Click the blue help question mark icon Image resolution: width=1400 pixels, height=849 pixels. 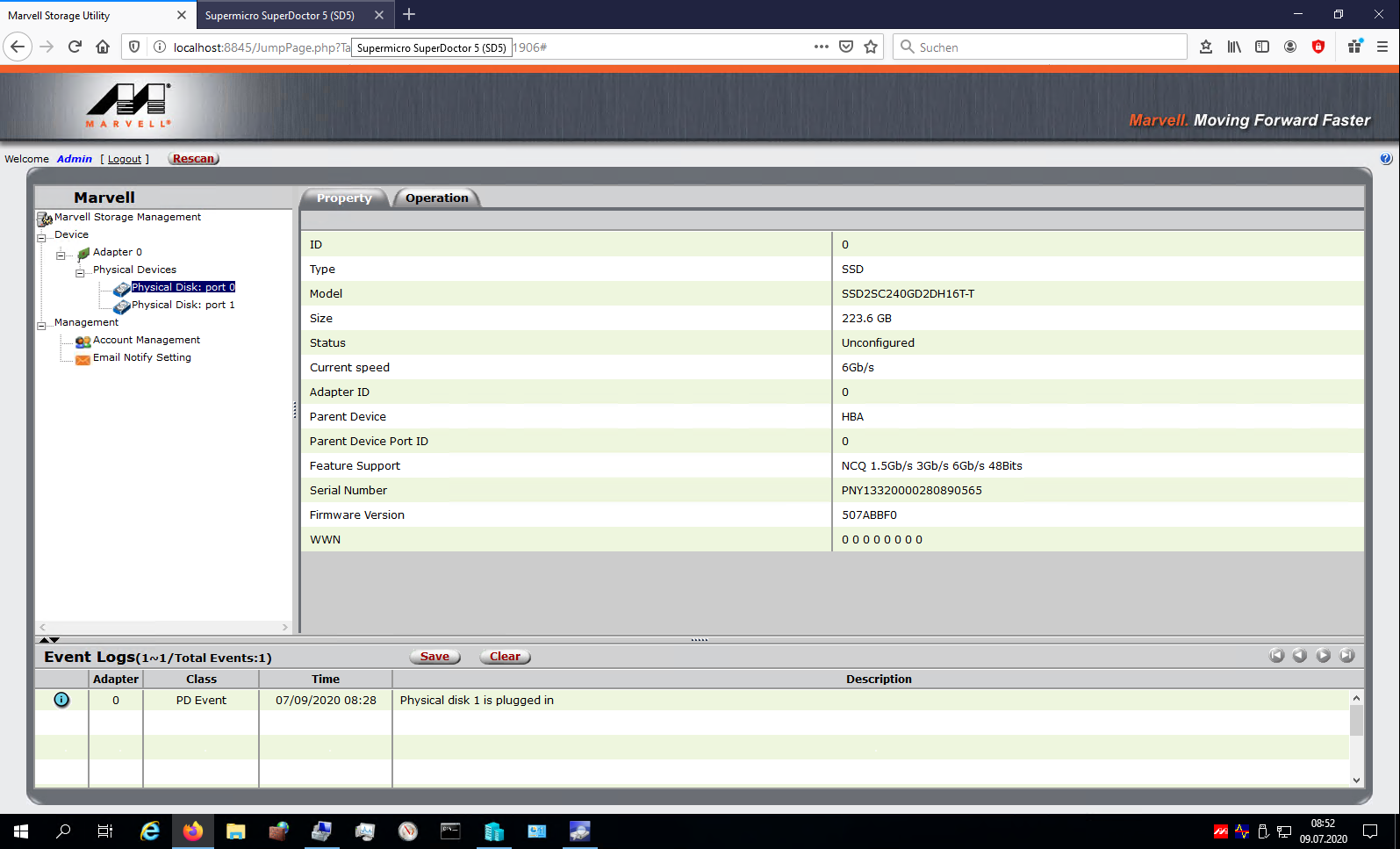point(1385,159)
